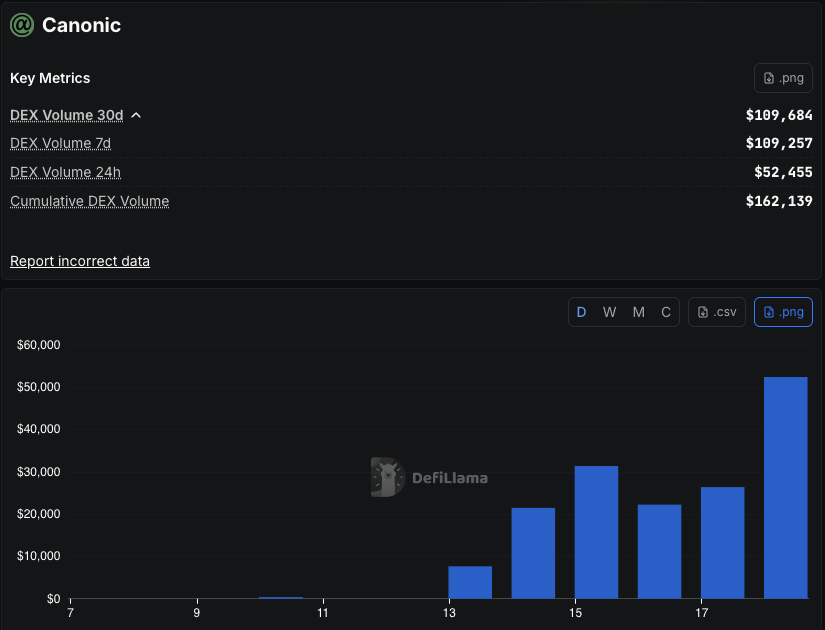The width and height of the screenshot is (825, 630).
Task: Click the bar at day 14
Action: (533, 553)
